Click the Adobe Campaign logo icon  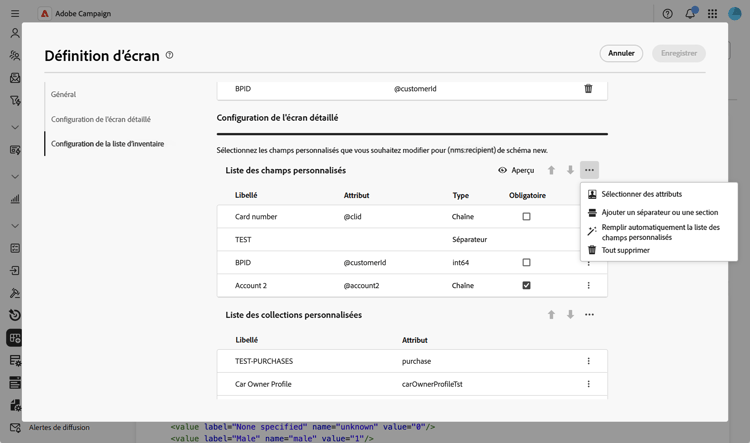click(x=44, y=13)
